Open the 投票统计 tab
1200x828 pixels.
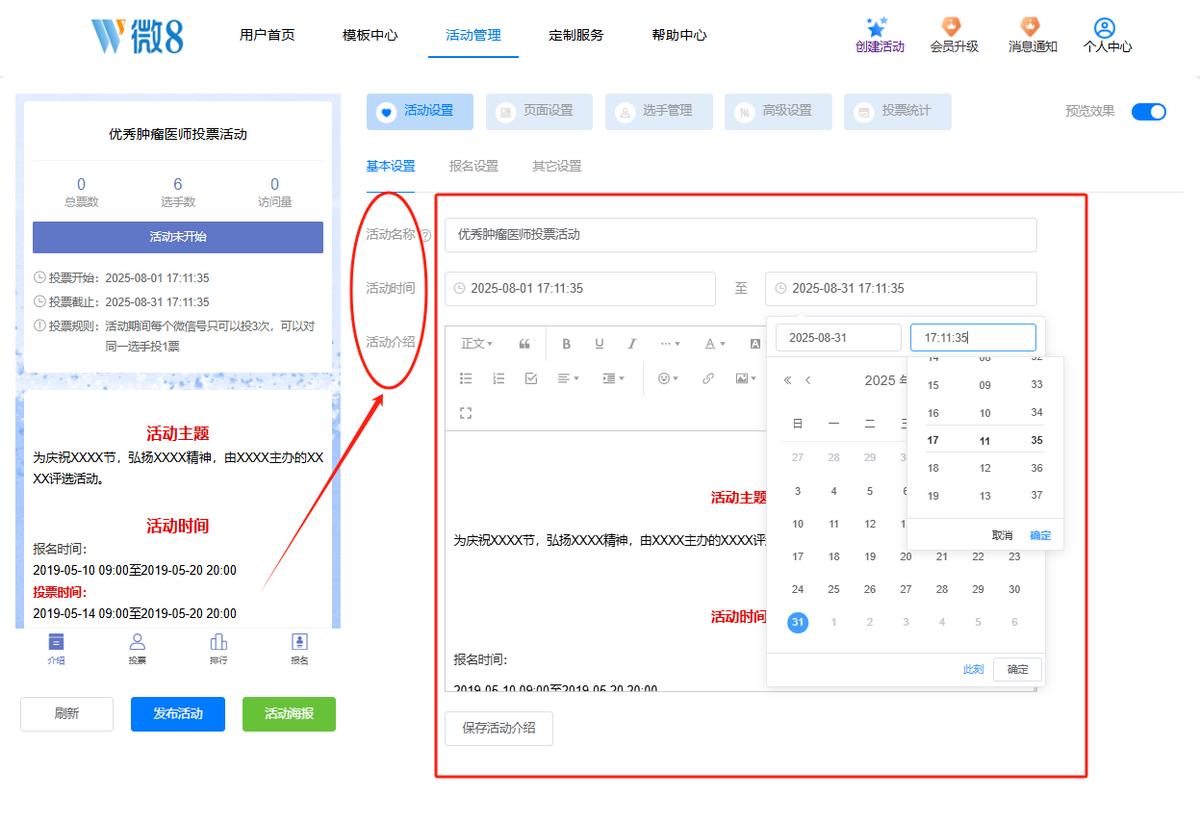(897, 111)
